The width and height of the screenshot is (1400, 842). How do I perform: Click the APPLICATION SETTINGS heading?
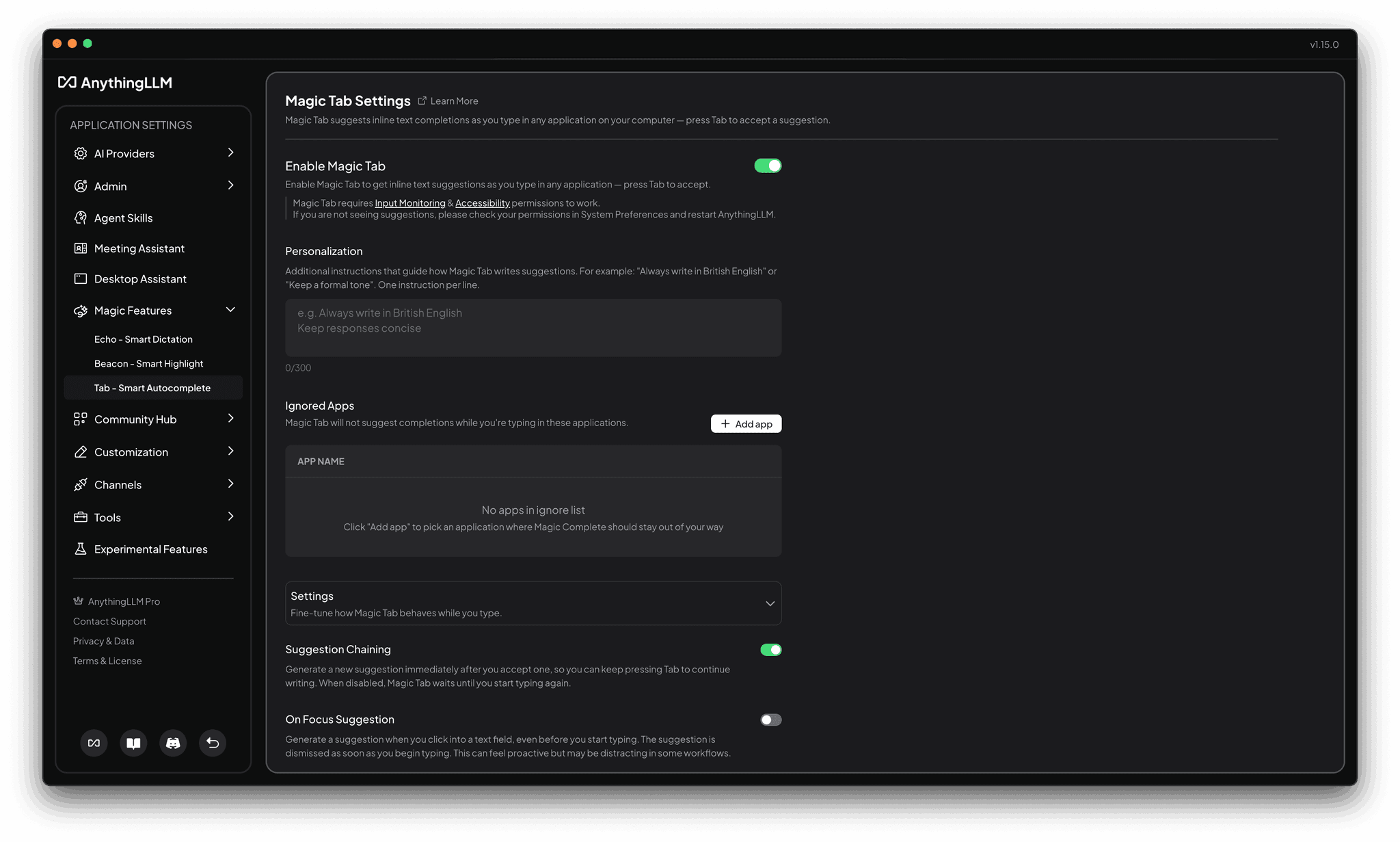coord(131,125)
